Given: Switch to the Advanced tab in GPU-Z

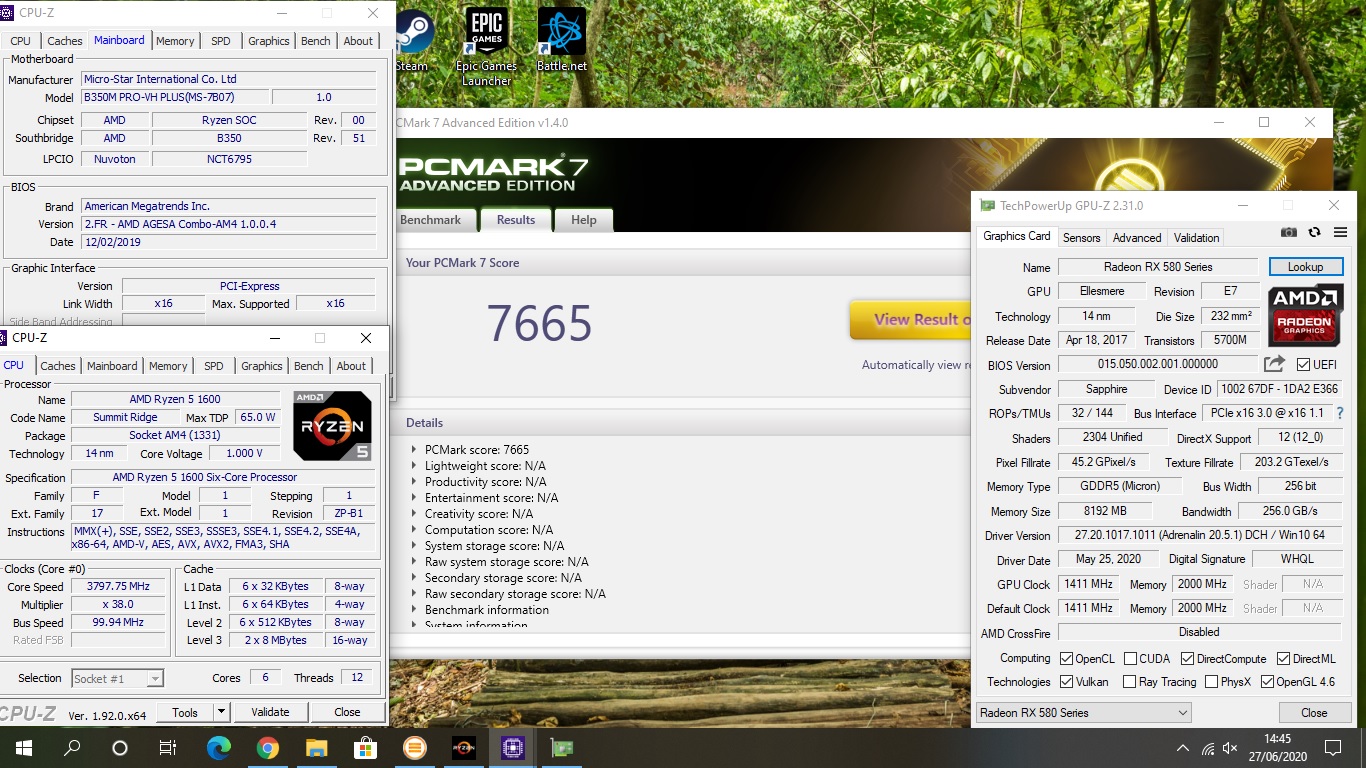Looking at the screenshot, I should click(1137, 238).
